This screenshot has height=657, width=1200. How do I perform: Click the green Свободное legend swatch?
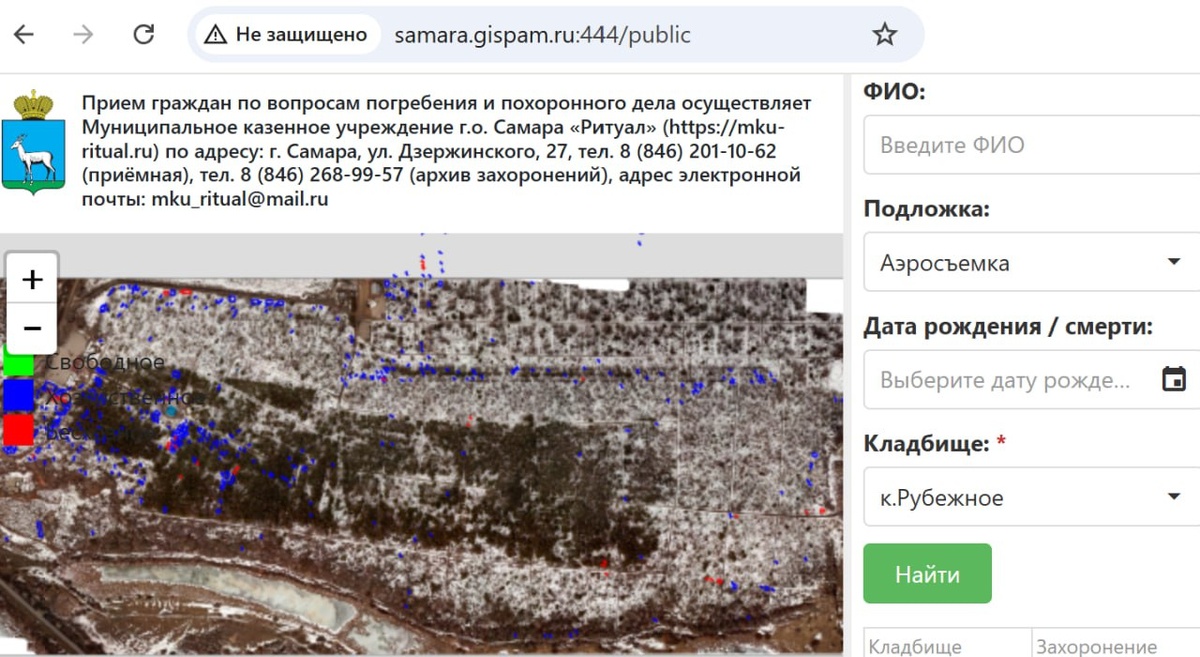click(x=19, y=361)
